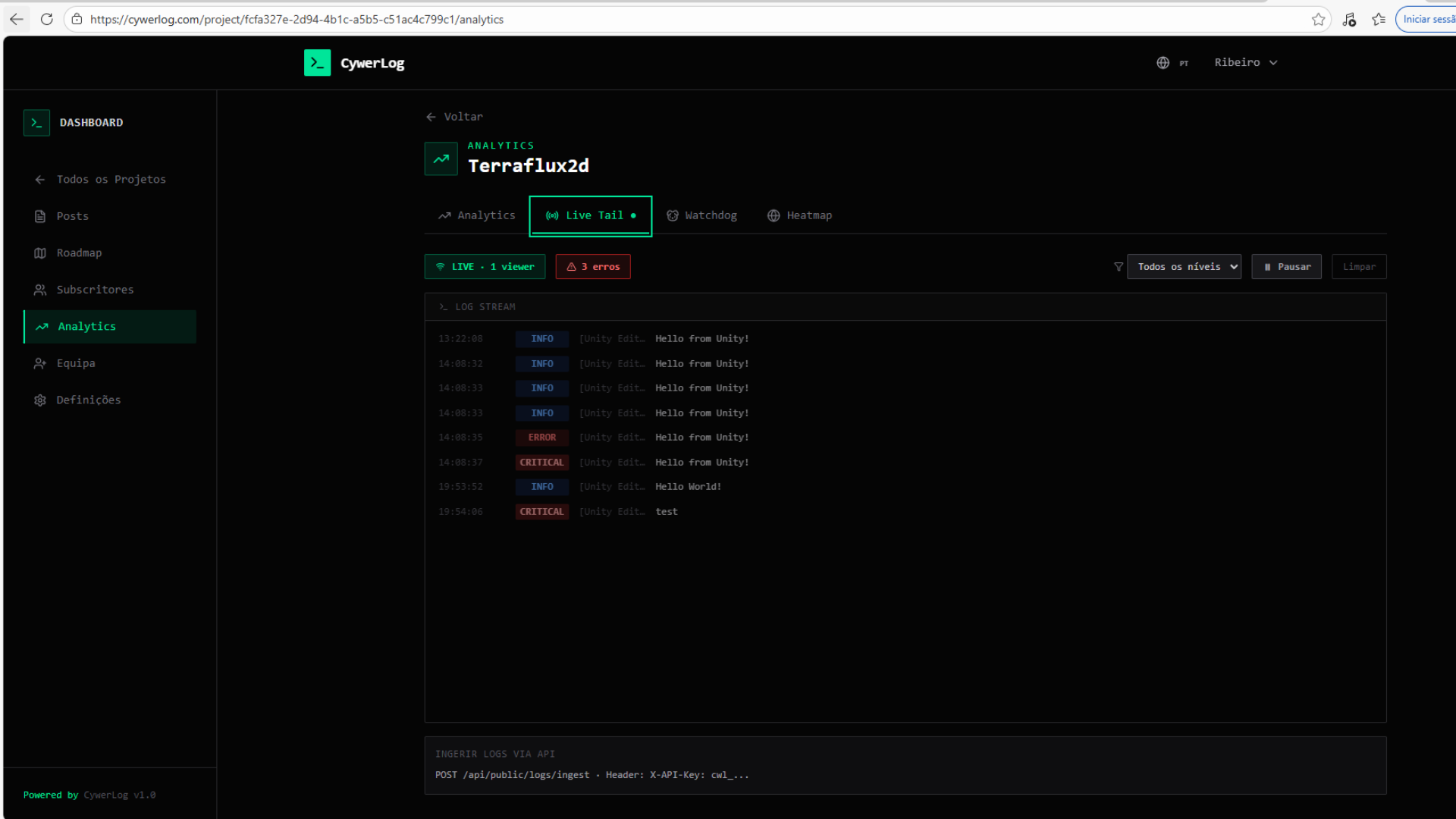
Task: Open Definições settings in sidebar
Action: click(88, 400)
